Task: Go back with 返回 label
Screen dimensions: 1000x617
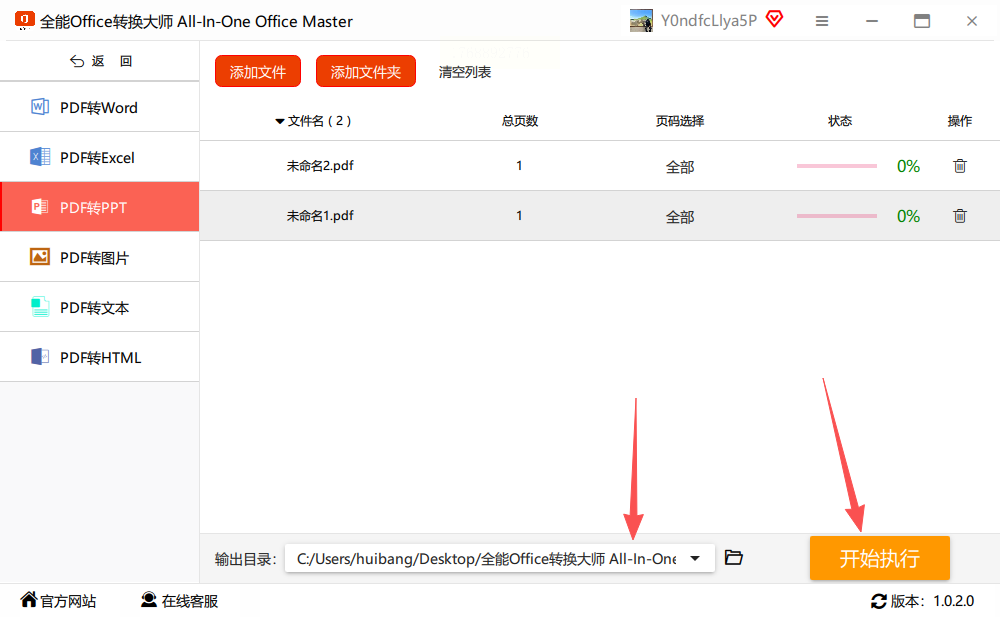Action: [x=112, y=61]
